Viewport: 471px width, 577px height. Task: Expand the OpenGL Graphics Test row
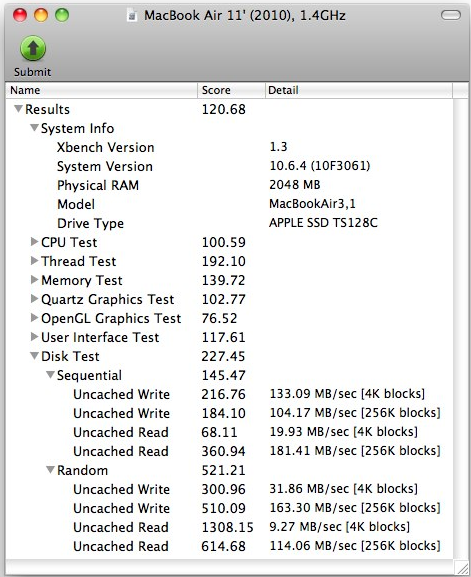34,317
